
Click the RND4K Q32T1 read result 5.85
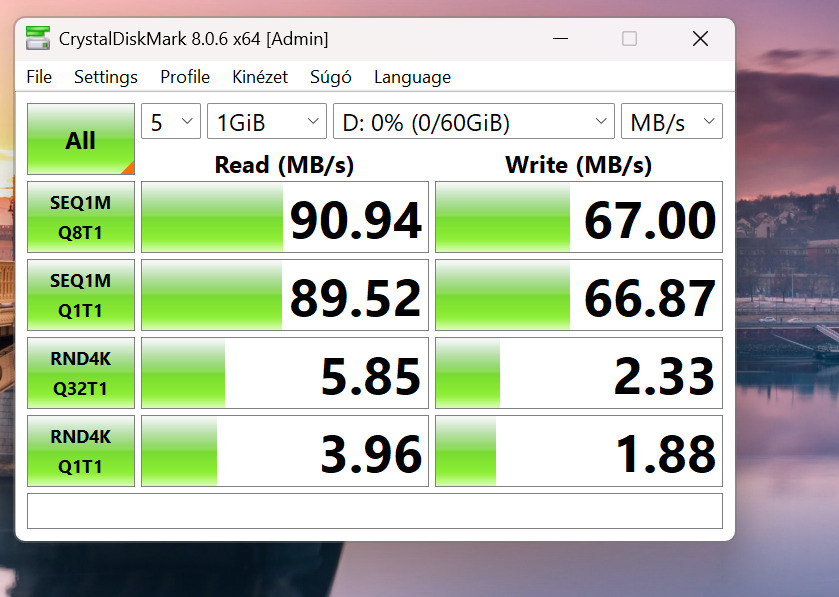(x=285, y=373)
